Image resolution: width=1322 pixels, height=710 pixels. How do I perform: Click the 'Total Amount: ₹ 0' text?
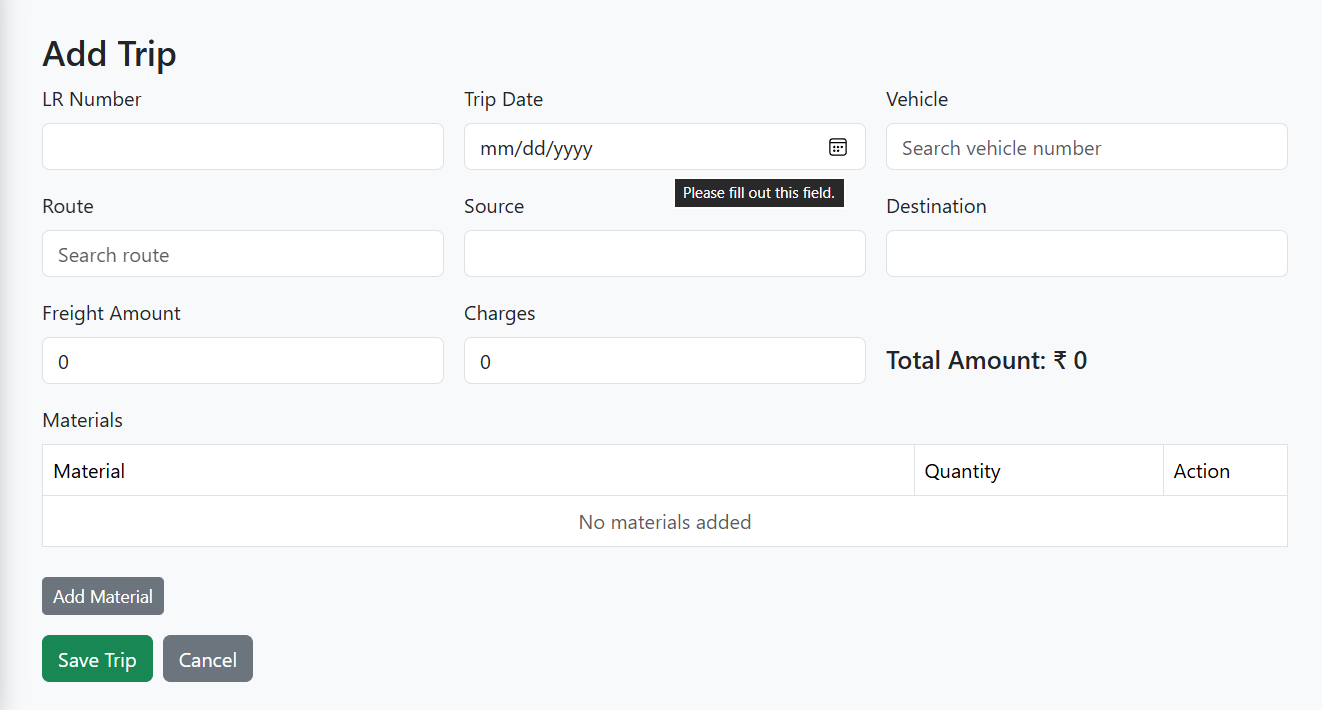pos(987,361)
